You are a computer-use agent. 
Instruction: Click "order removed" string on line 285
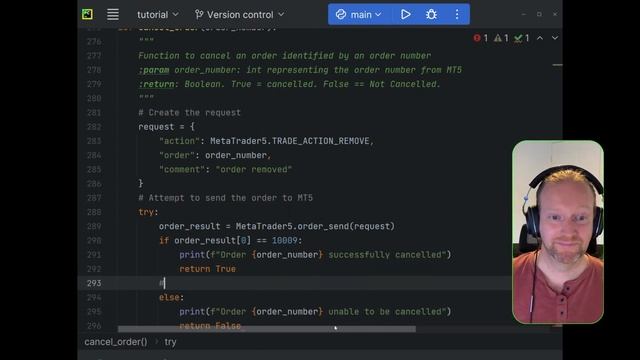tap(254, 169)
